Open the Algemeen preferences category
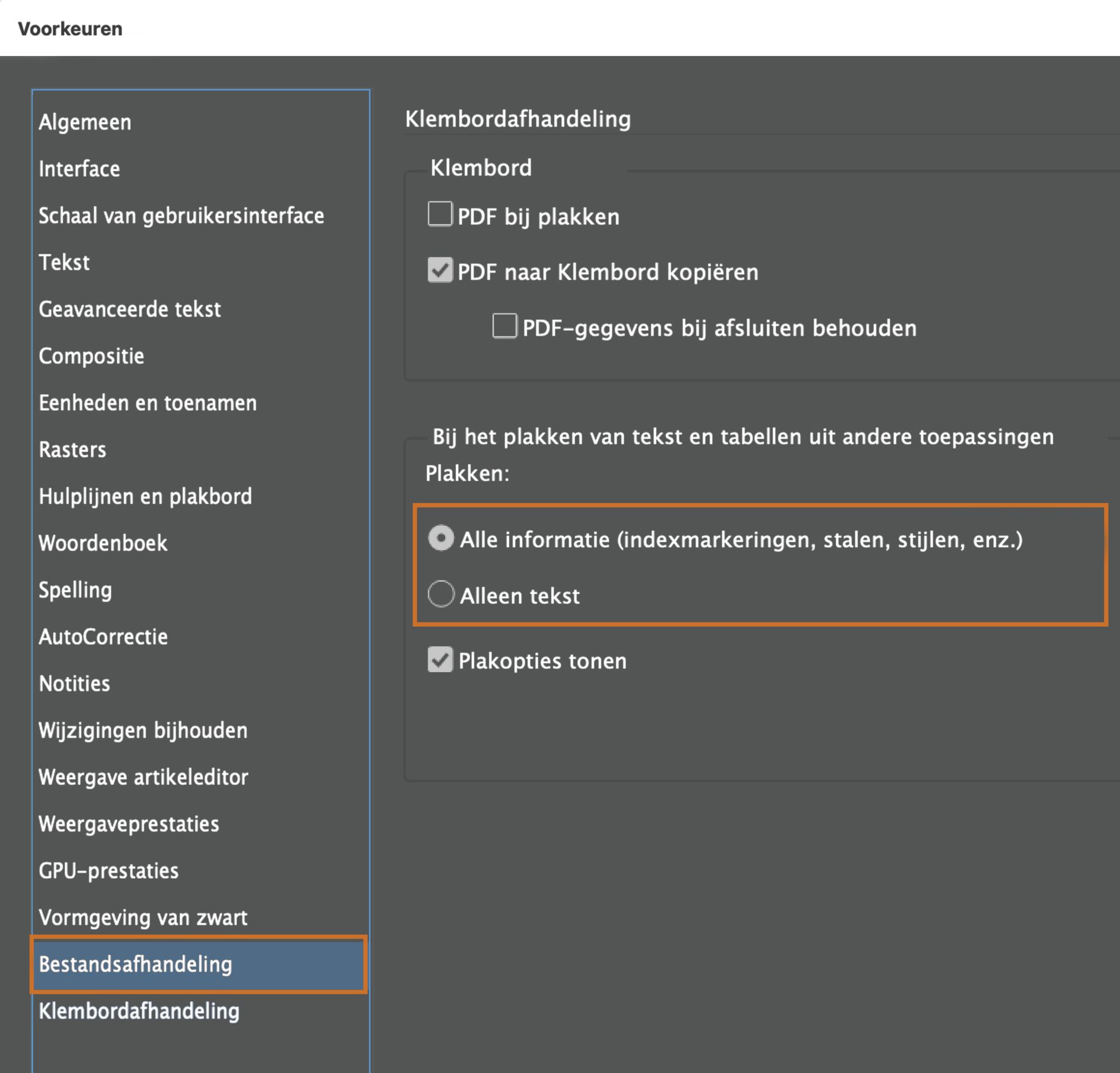The image size is (1120, 1073). [x=85, y=122]
